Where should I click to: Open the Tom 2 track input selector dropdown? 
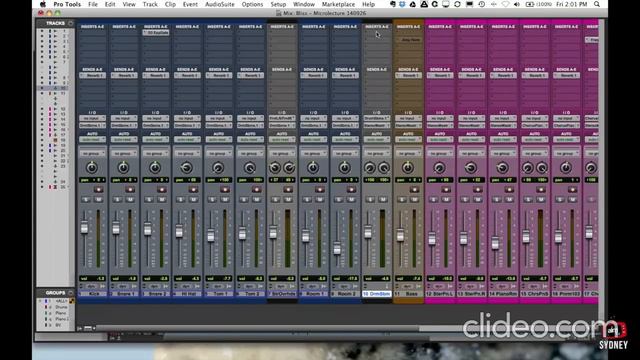[250, 118]
